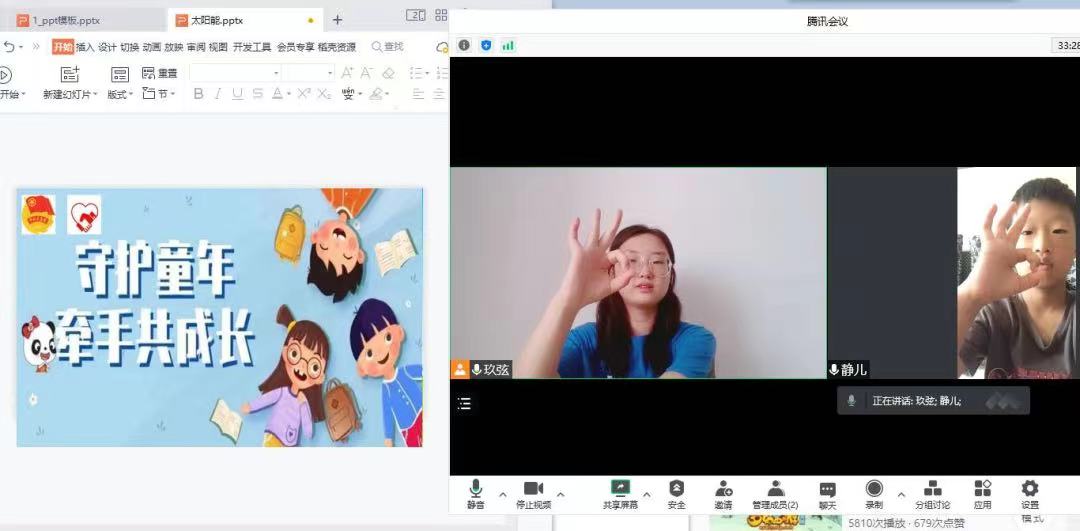The image size is (1080, 531).
Task: Open the list menu icon below 玖弦 video
Action: [465, 404]
